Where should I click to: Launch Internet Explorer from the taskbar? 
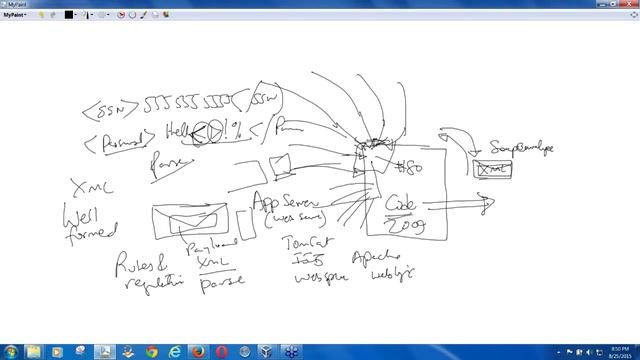175,352
